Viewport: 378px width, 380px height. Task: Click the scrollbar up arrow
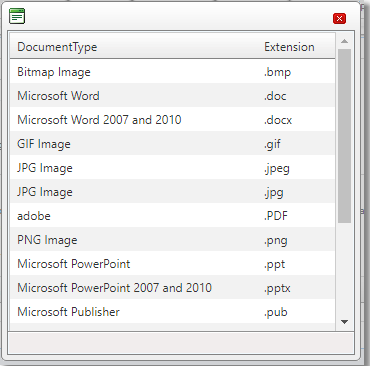click(345, 41)
